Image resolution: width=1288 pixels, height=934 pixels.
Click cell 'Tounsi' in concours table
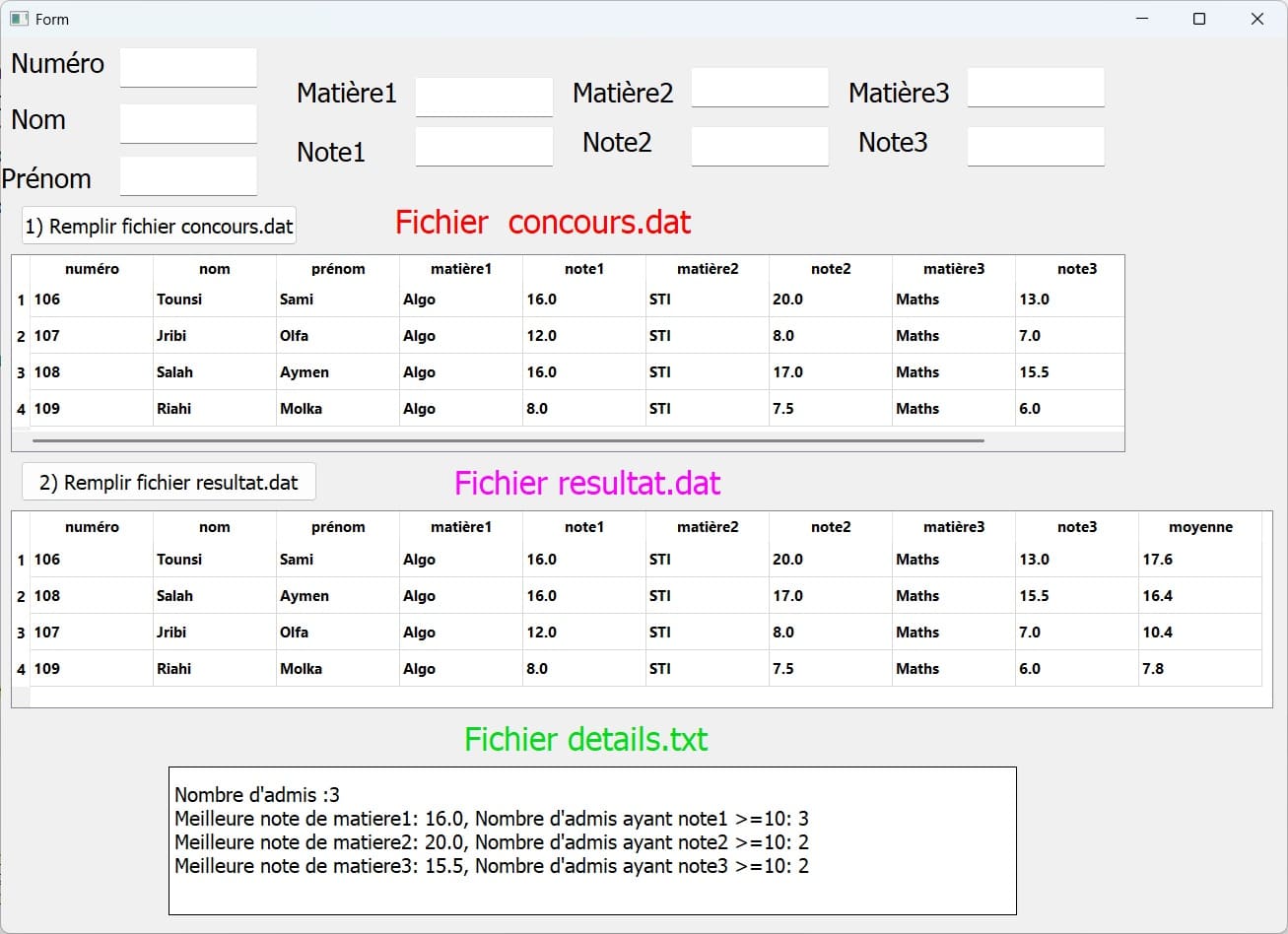[x=179, y=300]
